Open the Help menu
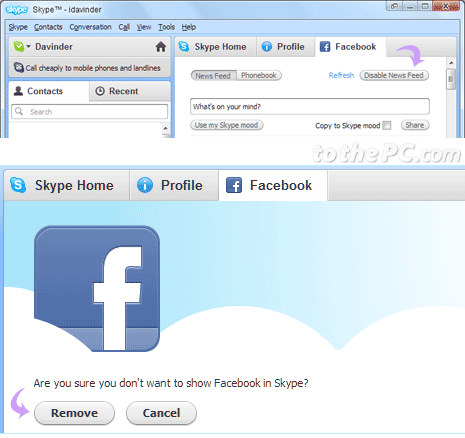The height and width of the screenshot is (438, 465). click(x=189, y=27)
